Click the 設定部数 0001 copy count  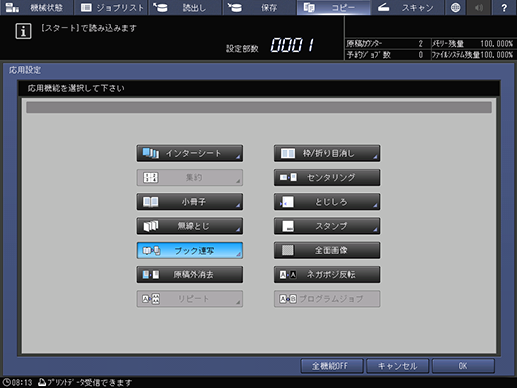click(x=292, y=45)
